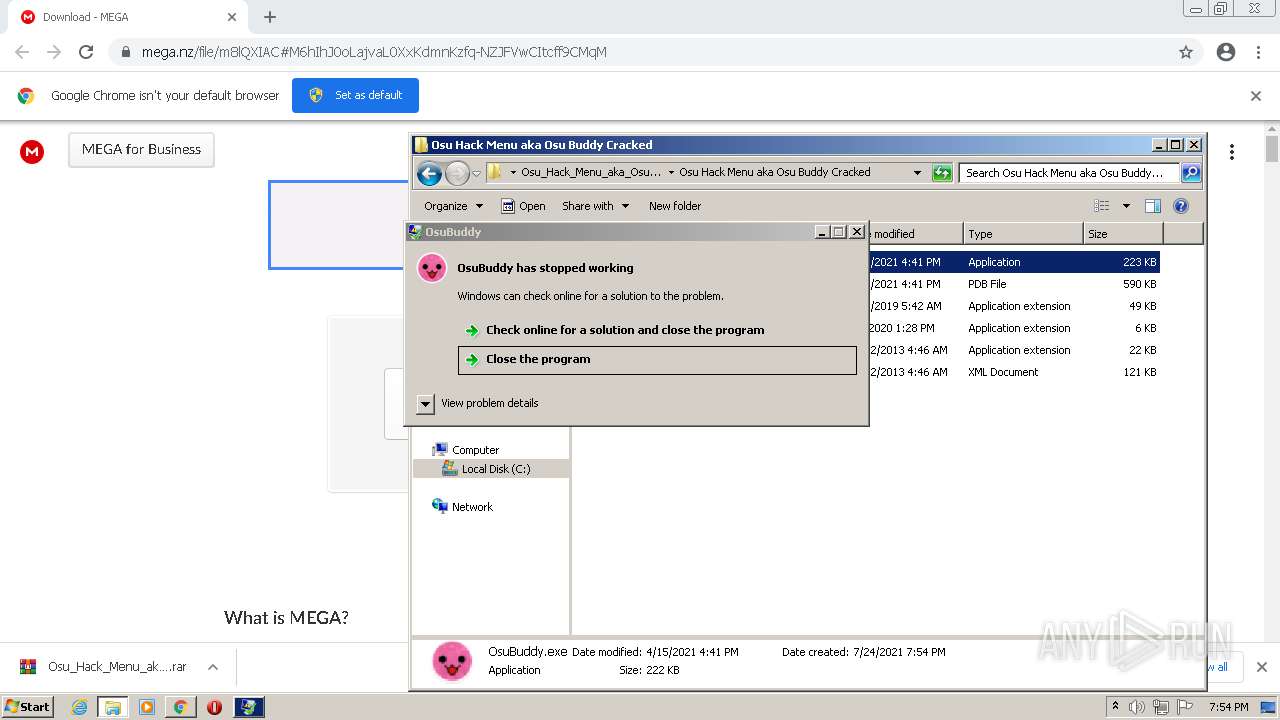Bookmark this page with star icon
This screenshot has height=720, width=1280.
pyautogui.click(x=1186, y=52)
